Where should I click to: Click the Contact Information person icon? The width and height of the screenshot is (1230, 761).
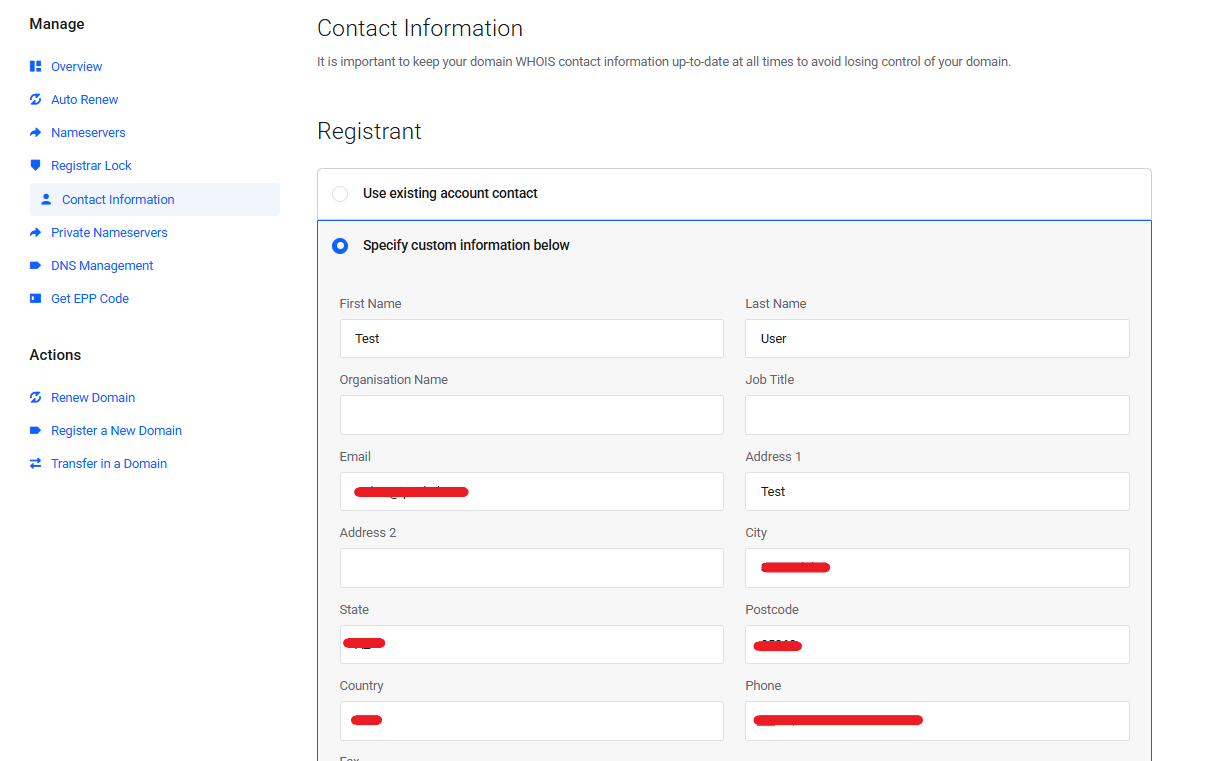coord(46,200)
